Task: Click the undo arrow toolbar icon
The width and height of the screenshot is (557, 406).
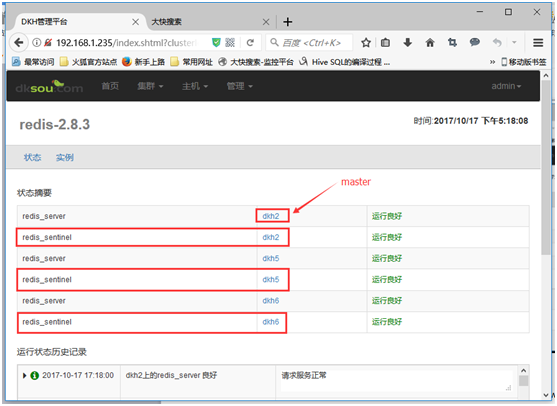Action: [497, 43]
